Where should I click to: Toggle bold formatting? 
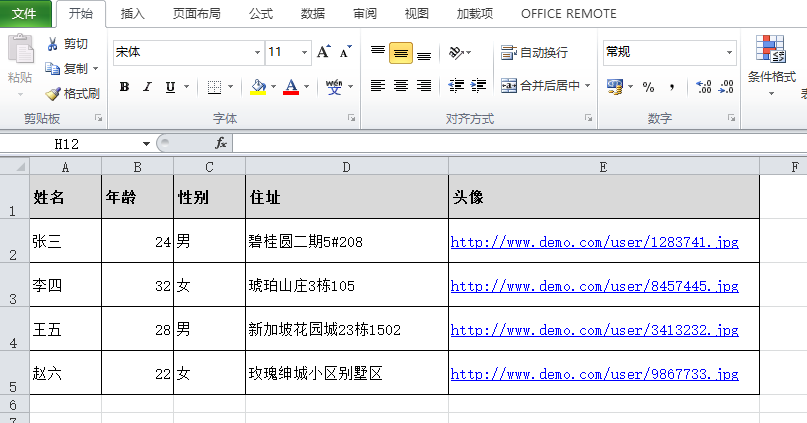click(x=124, y=87)
